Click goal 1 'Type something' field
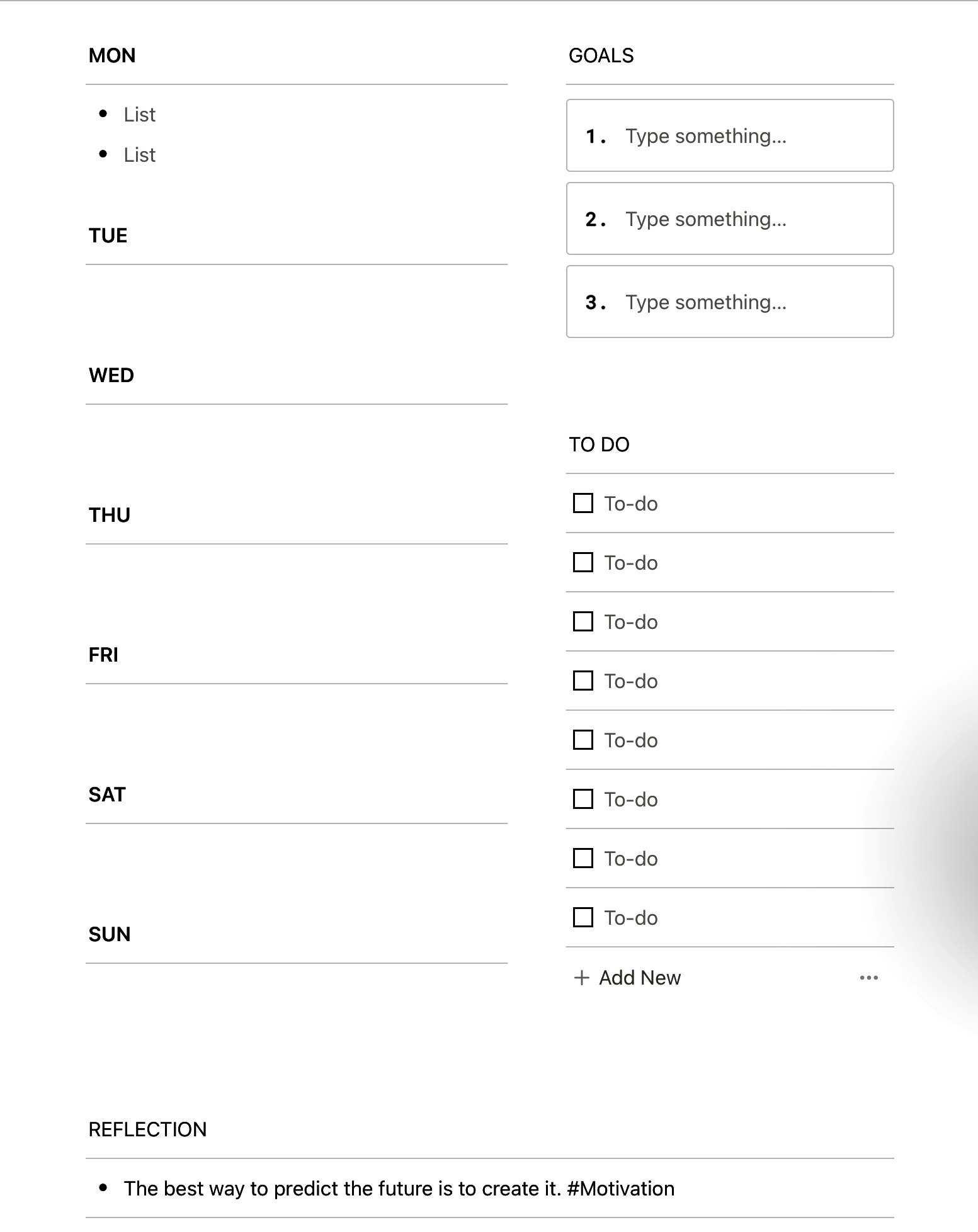978x1232 pixels. [x=706, y=135]
